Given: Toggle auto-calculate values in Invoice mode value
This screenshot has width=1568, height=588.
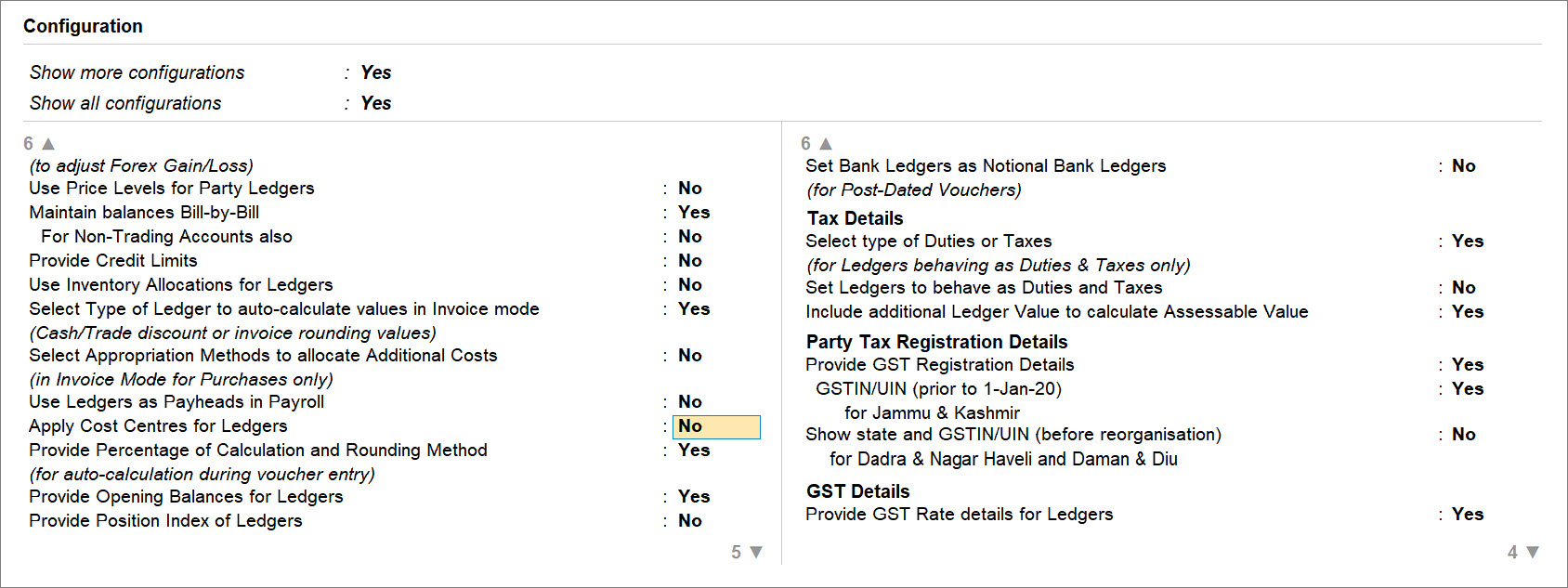Looking at the screenshot, I should 694,309.
